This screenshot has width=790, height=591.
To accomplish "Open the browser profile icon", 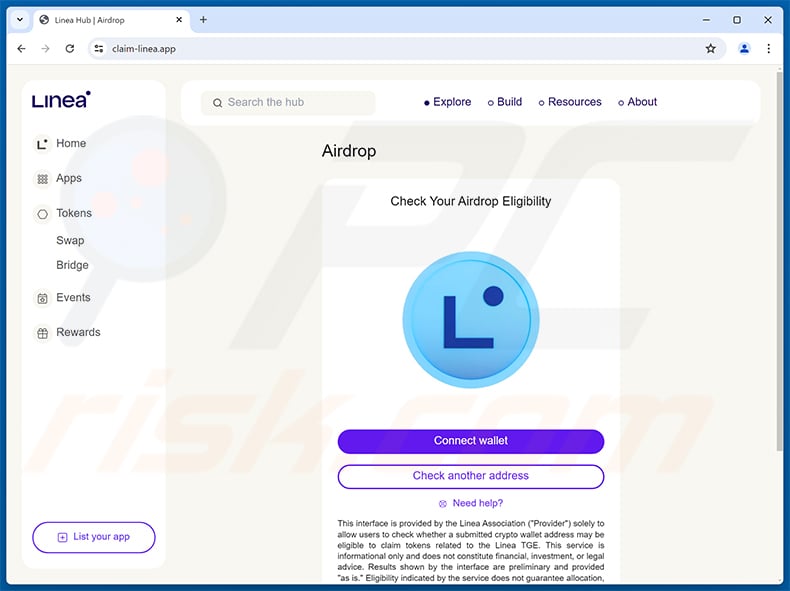I will tap(744, 49).
